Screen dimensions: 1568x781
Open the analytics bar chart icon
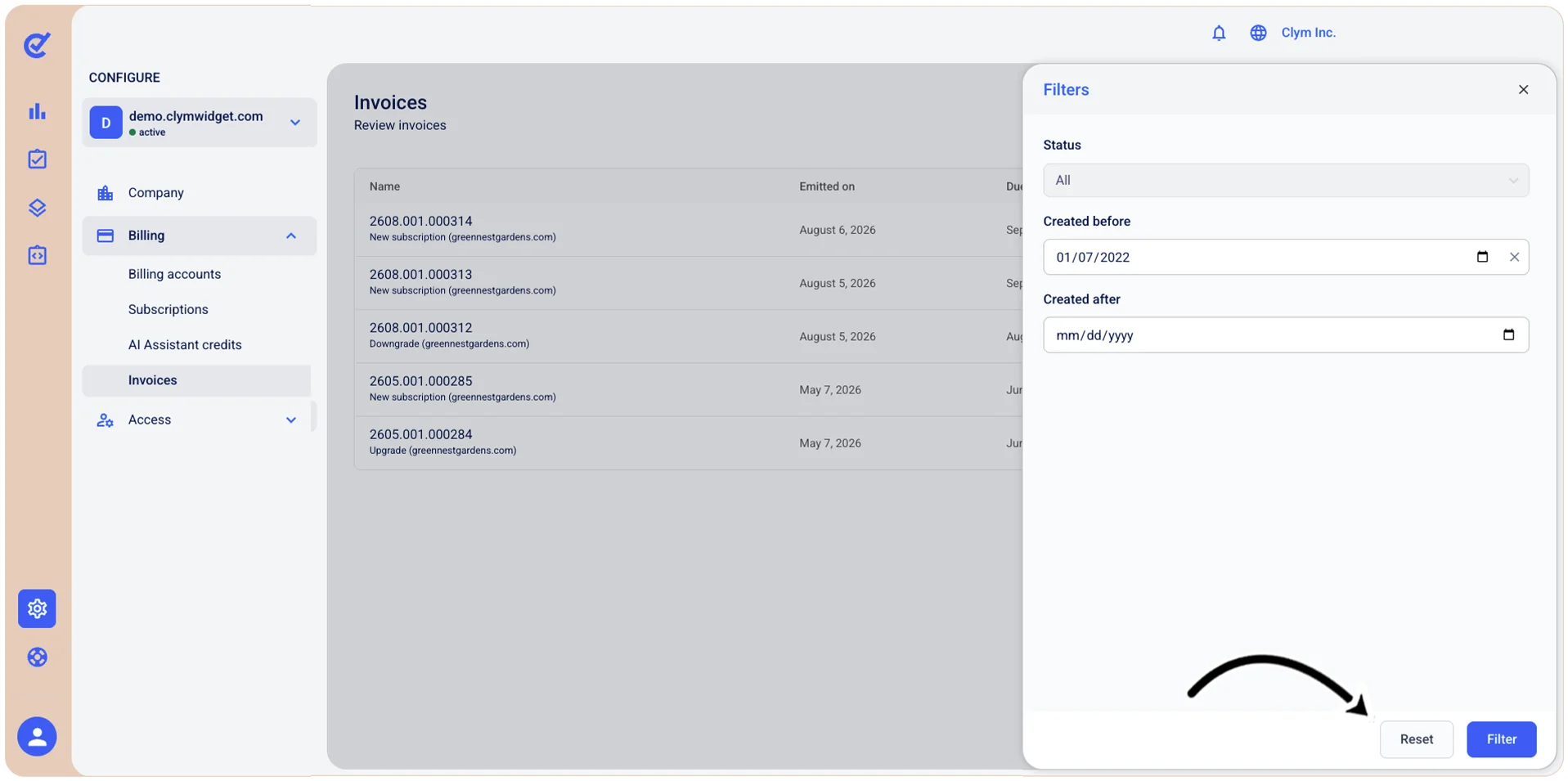coord(37,111)
